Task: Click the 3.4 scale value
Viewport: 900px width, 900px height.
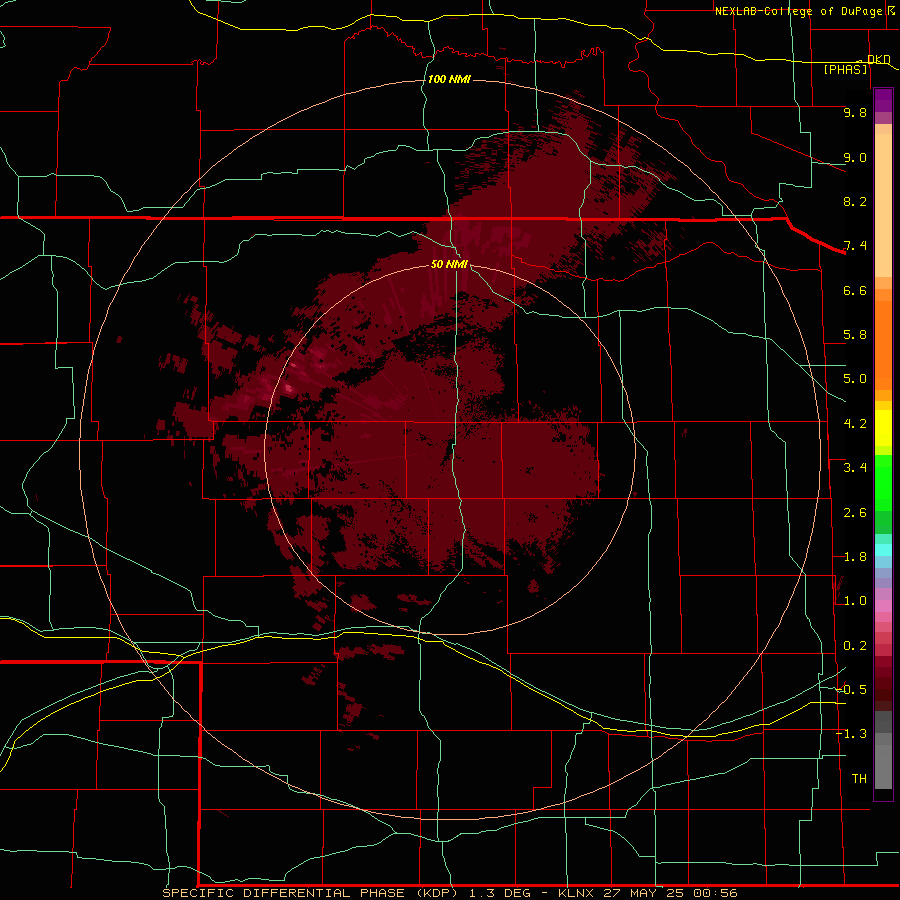Action: click(x=855, y=468)
